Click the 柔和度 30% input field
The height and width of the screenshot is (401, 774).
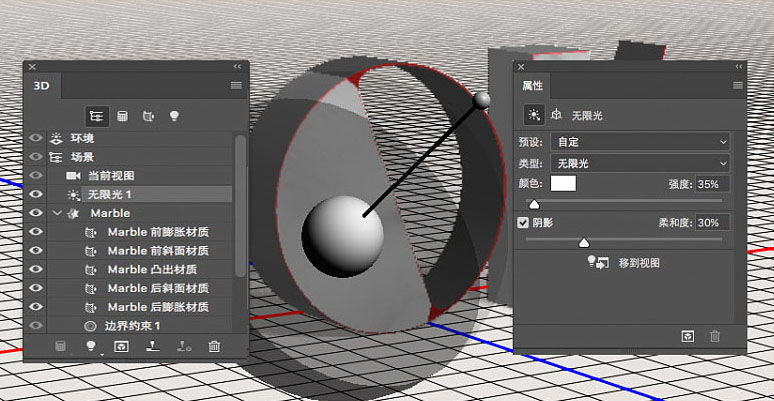713,223
